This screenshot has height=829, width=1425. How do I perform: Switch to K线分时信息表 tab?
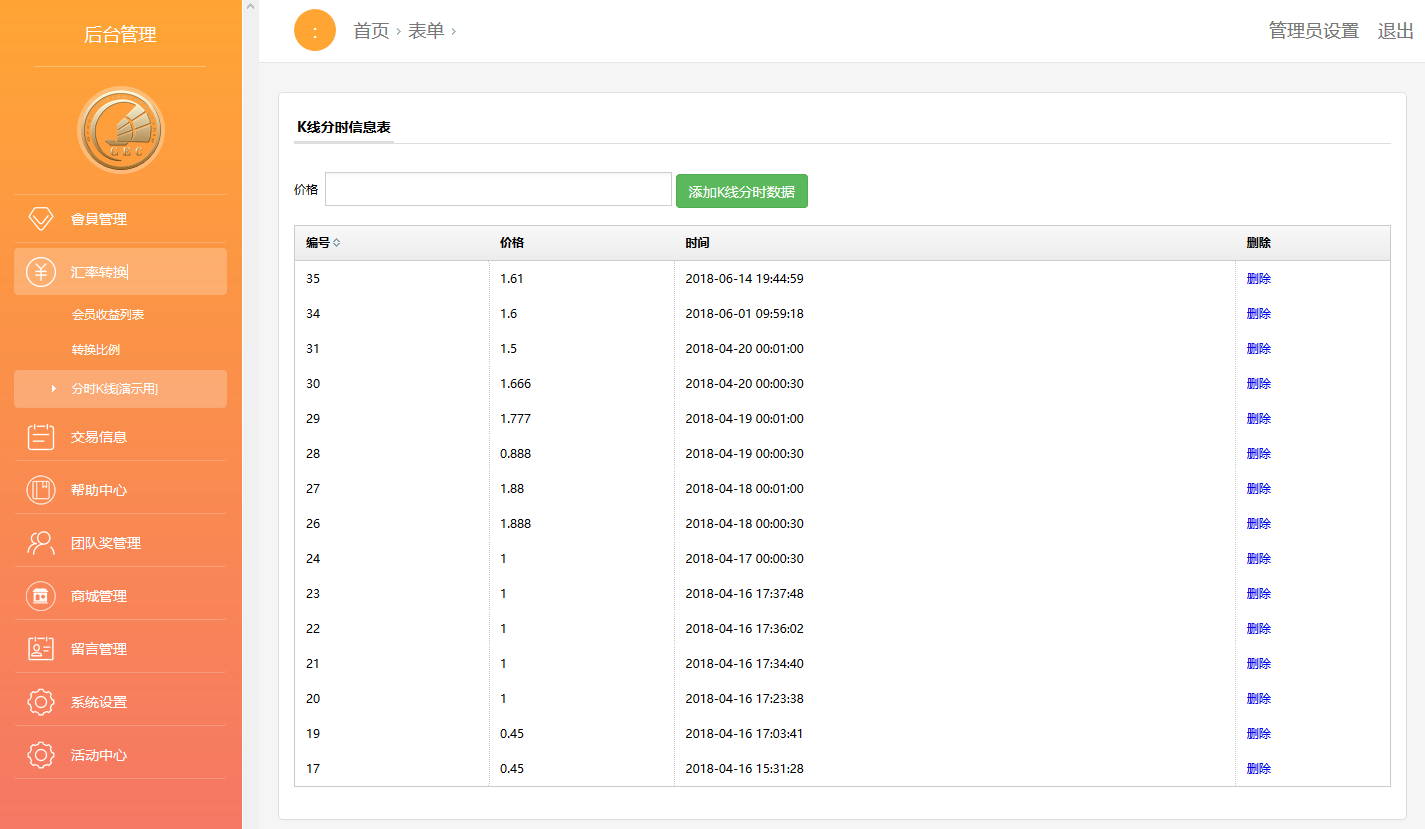[x=344, y=128]
